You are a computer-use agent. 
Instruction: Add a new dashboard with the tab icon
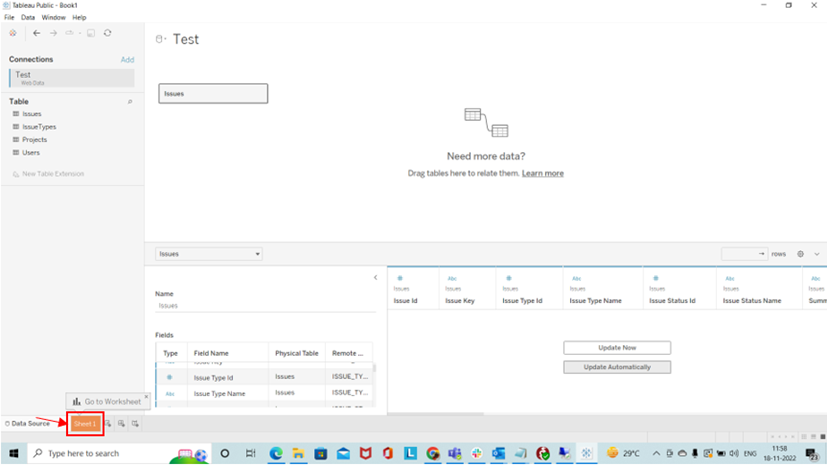click(121, 424)
